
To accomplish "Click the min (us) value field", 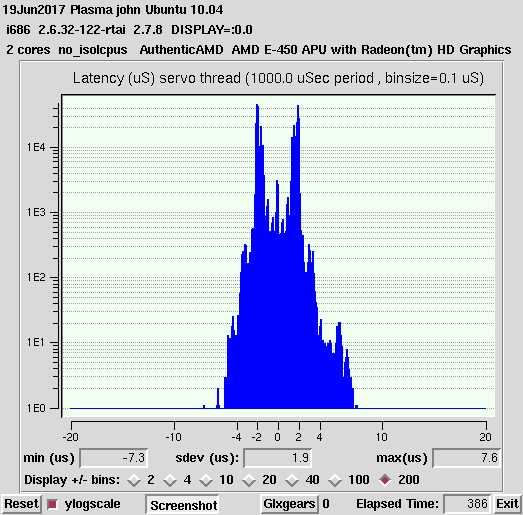I will (114, 458).
